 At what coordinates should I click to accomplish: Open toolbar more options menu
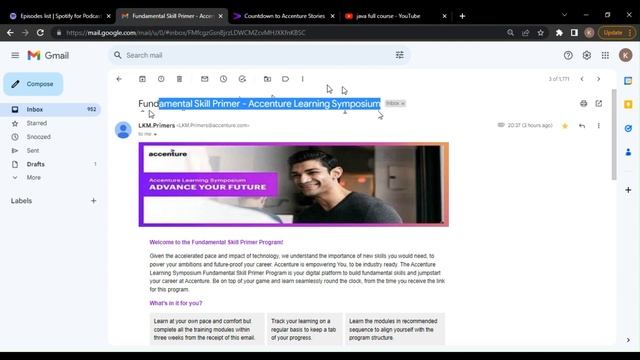click(x=302, y=79)
